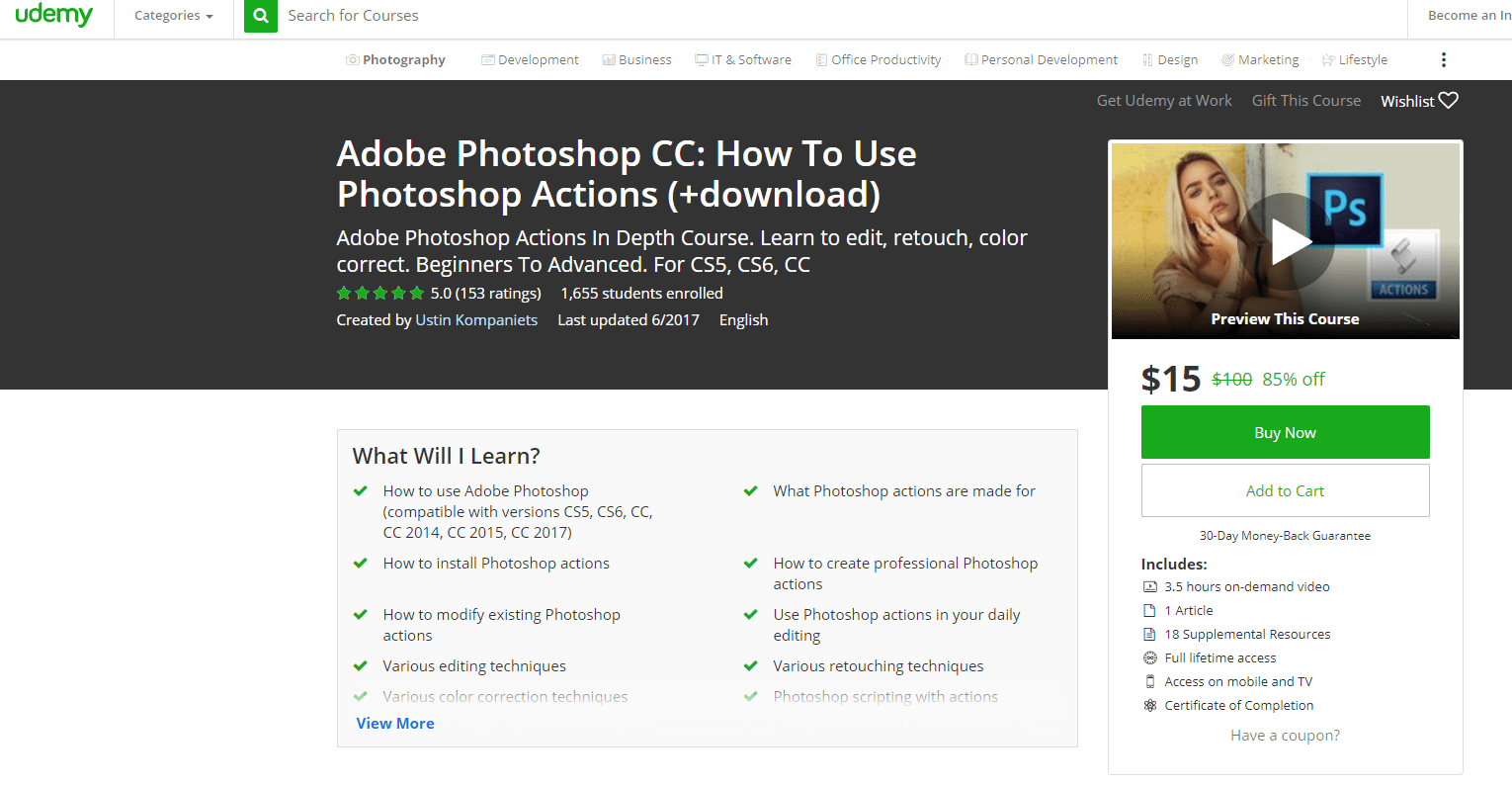Click the Design ruler icon
1512x788 pixels.
pyautogui.click(x=1147, y=60)
